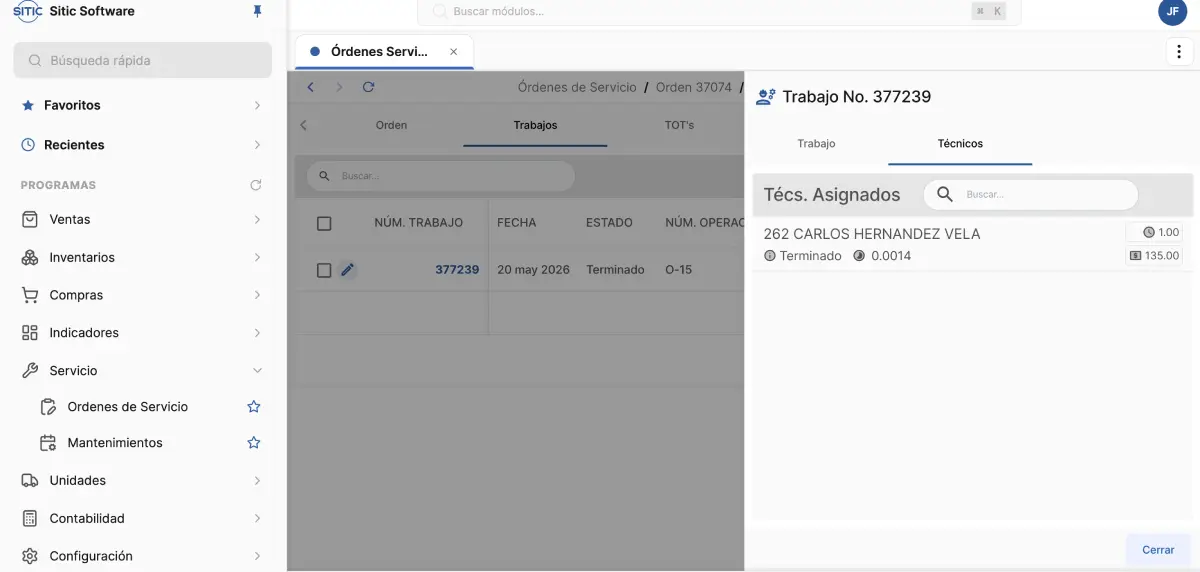Expand the Recientes section
The image size is (1200, 572).
[257, 145]
